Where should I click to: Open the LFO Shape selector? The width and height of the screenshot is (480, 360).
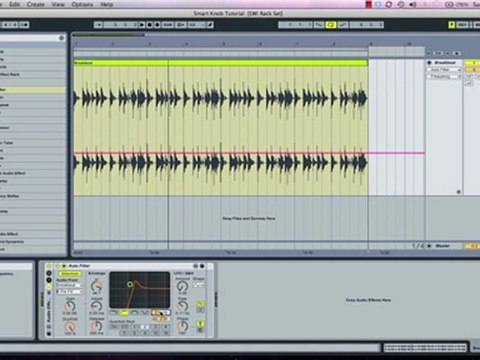coord(198,285)
